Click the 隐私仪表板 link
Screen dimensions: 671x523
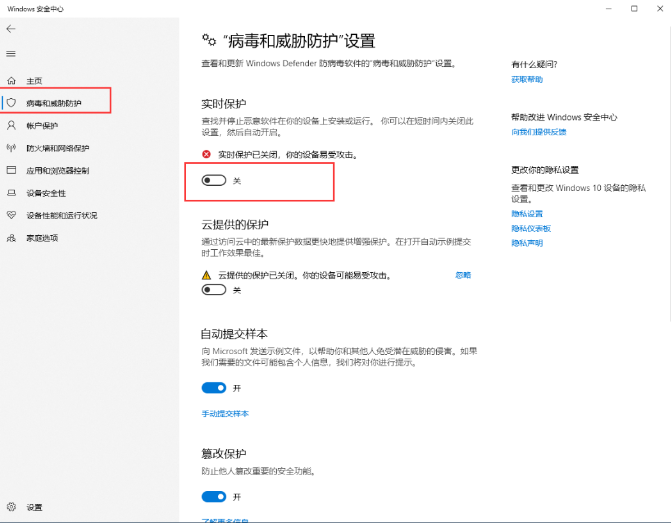531,228
